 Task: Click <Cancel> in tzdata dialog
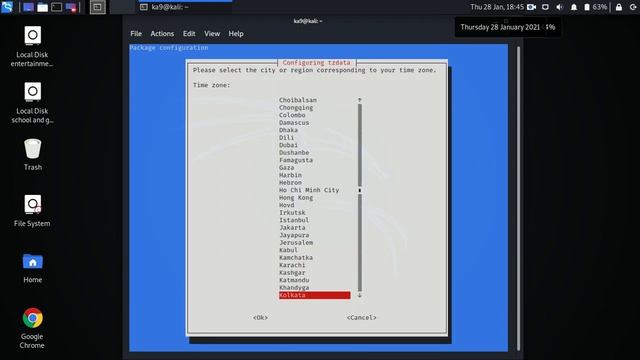pos(361,317)
